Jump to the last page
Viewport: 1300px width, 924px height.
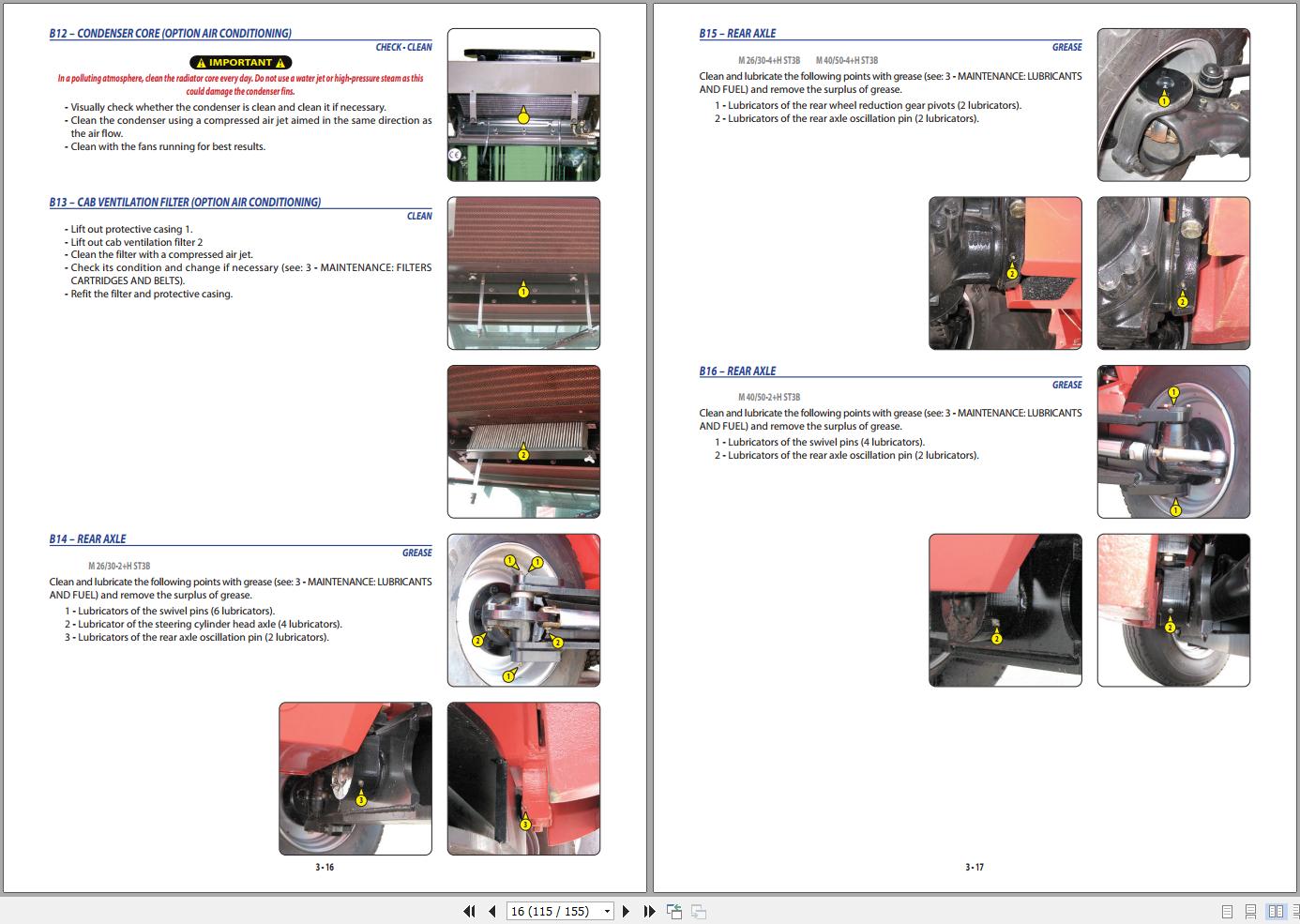[648, 911]
